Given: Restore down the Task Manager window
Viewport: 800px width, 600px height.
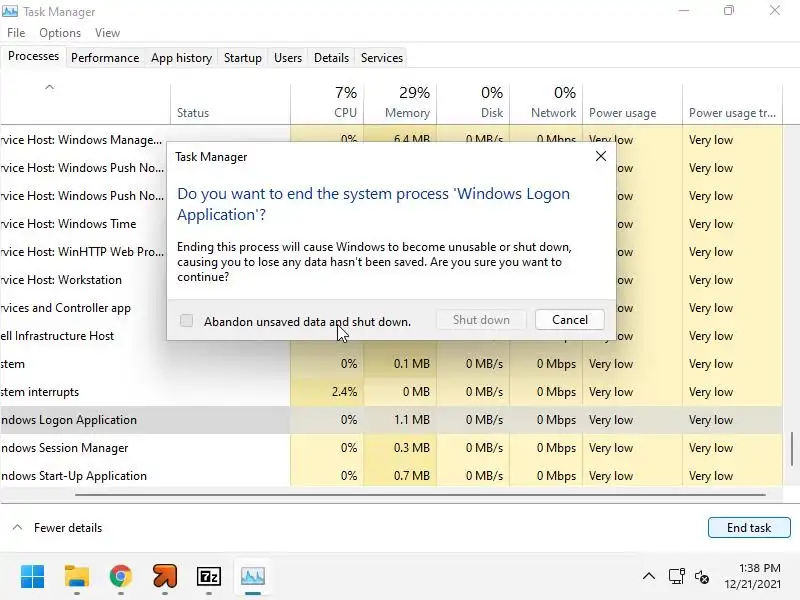Looking at the screenshot, I should (x=729, y=10).
